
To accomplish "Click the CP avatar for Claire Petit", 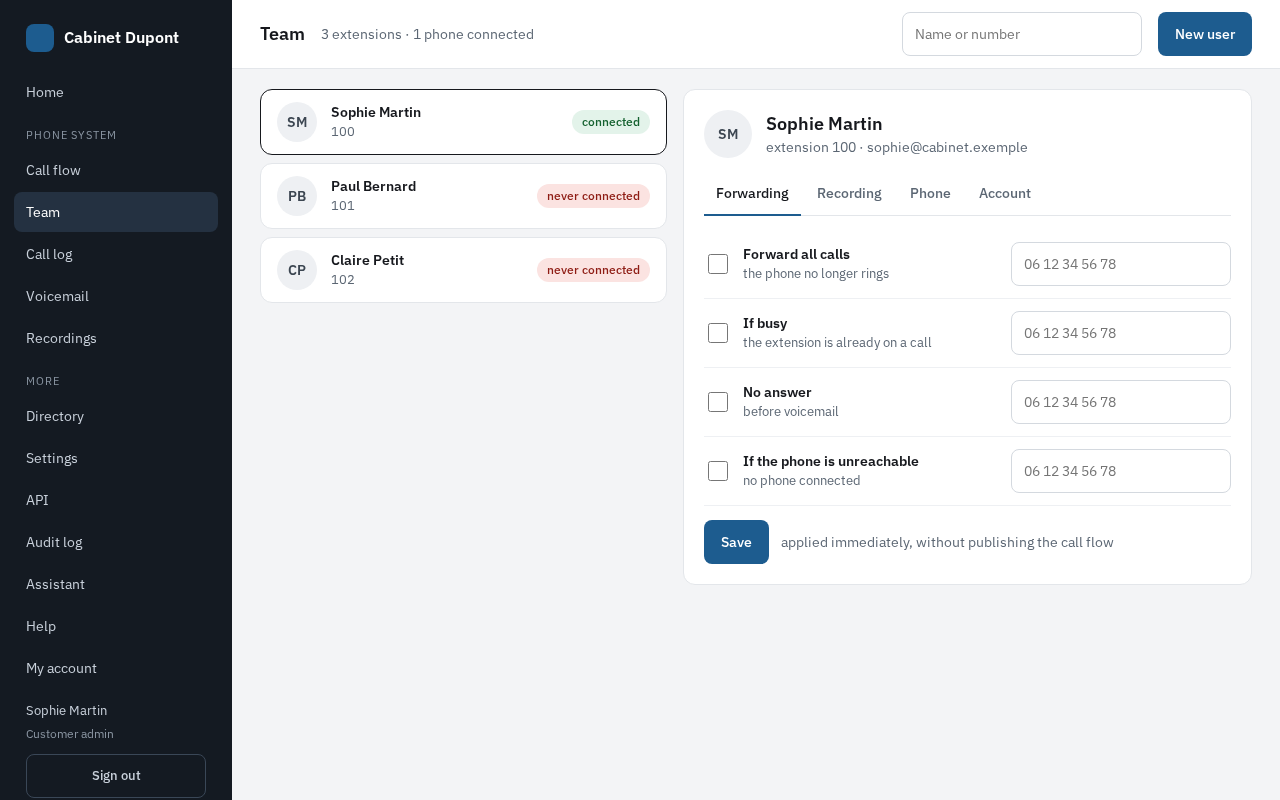I will 297,270.
